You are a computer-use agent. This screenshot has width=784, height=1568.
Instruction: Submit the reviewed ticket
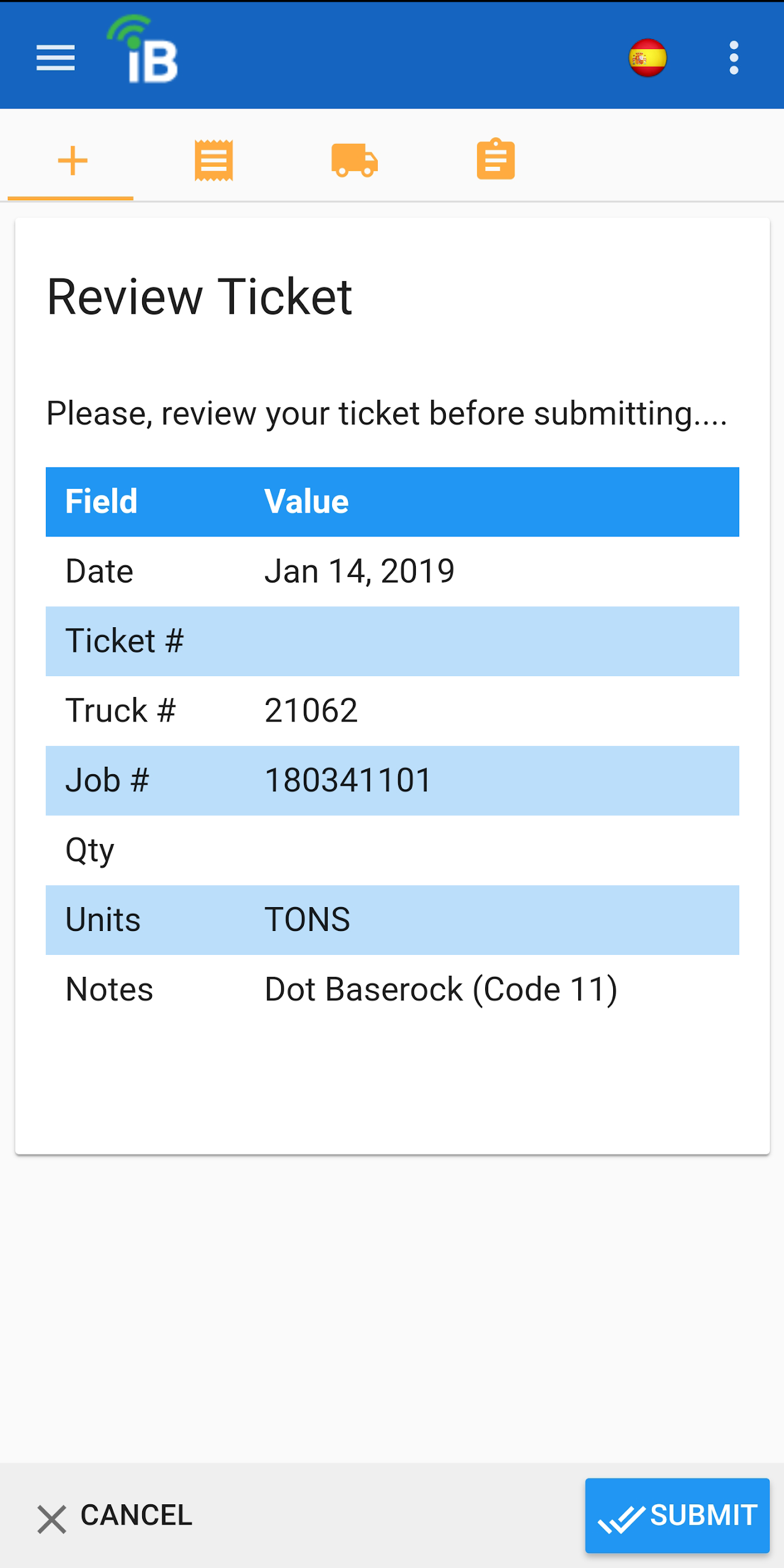(x=677, y=1515)
